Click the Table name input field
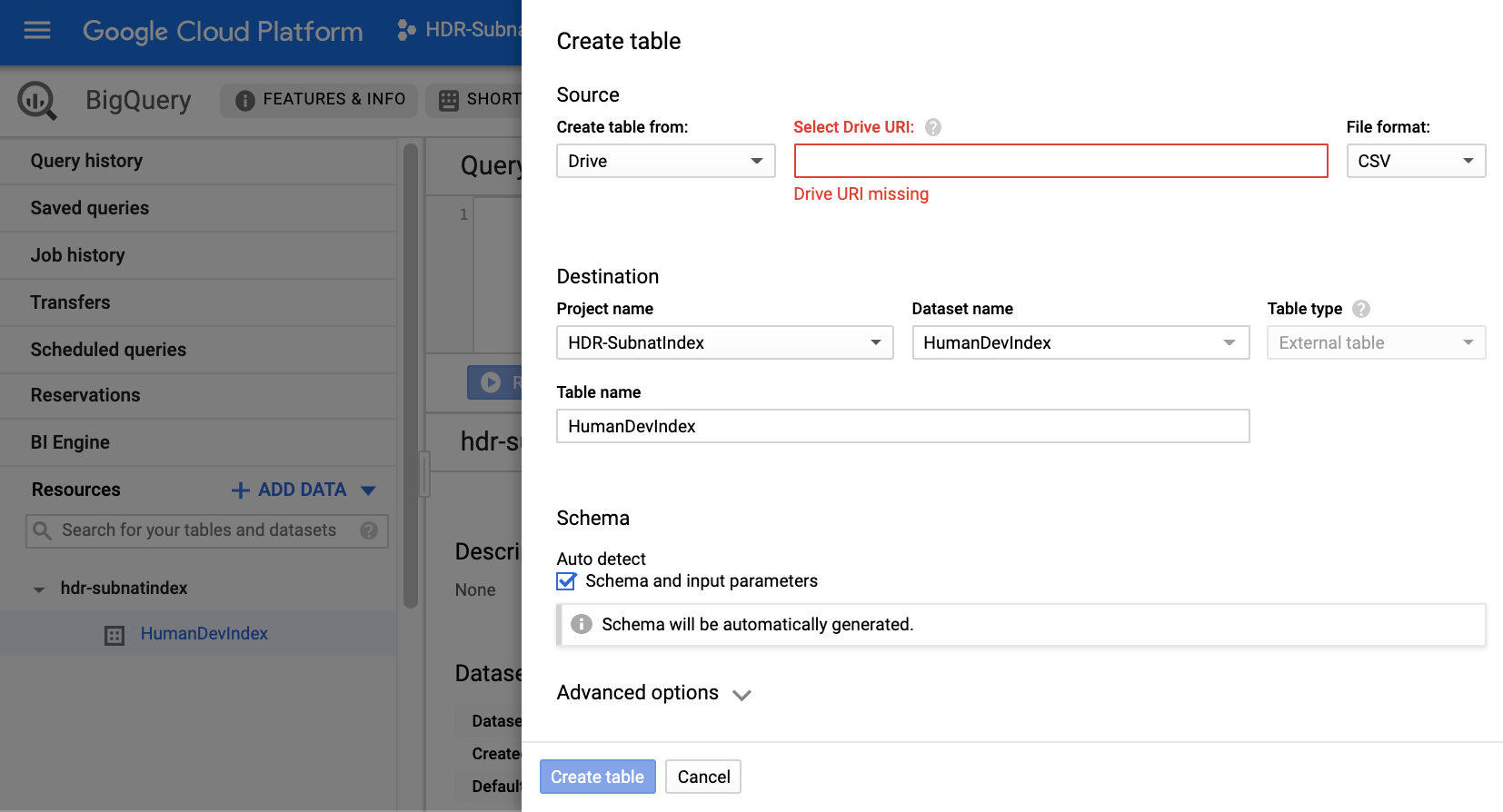 pyautogui.click(x=902, y=426)
